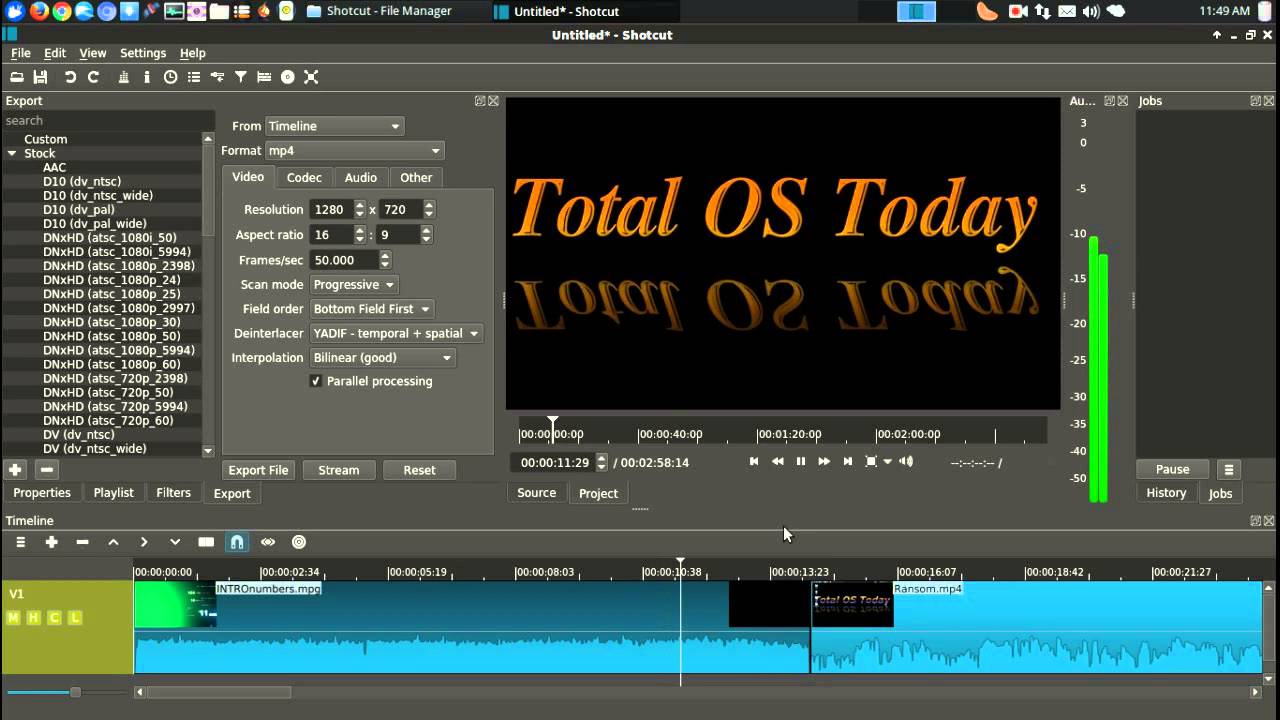Open Field order dropdown
Image resolution: width=1280 pixels, height=720 pixels.
(x=371, y=309)
